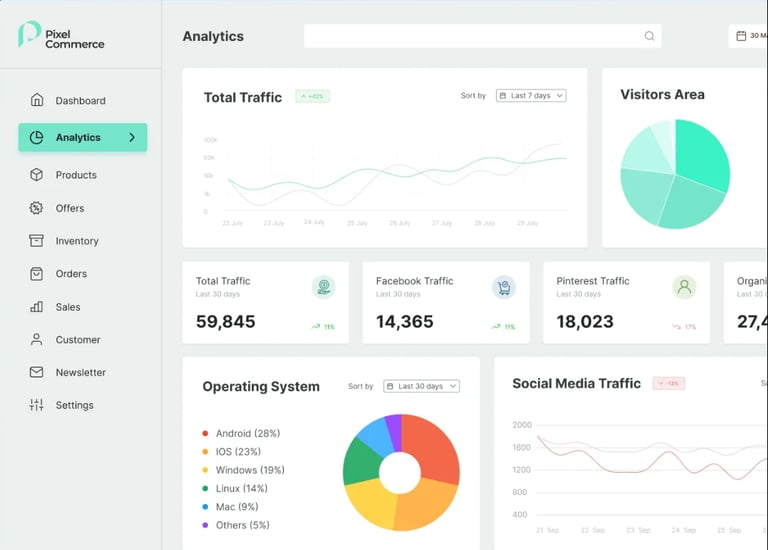Image resolution: width=768 pixels, height=550 pixels.
Task: Click the Visitors Area card title
Action: (x=662, y=95)
